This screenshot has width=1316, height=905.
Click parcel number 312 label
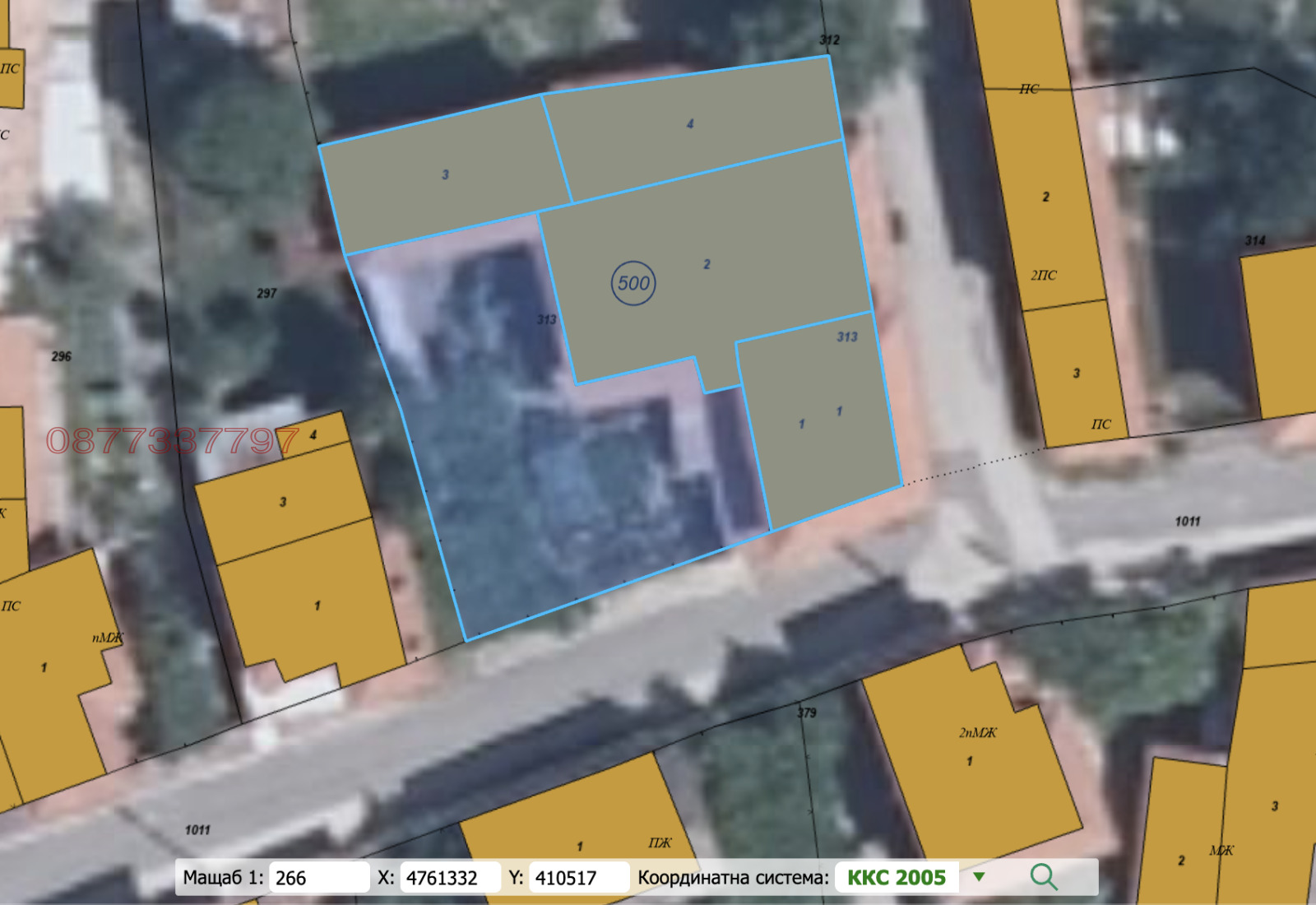[x=829, y=39]
